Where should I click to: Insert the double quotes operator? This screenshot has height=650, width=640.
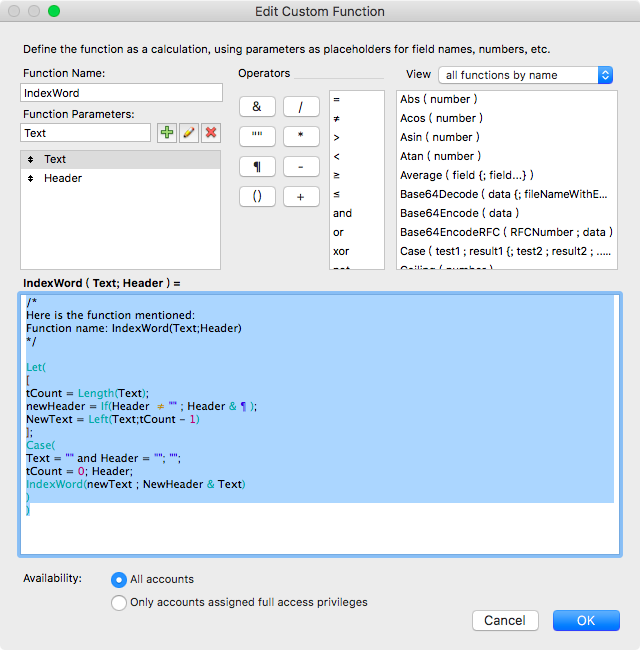click(x=257, y=136)
